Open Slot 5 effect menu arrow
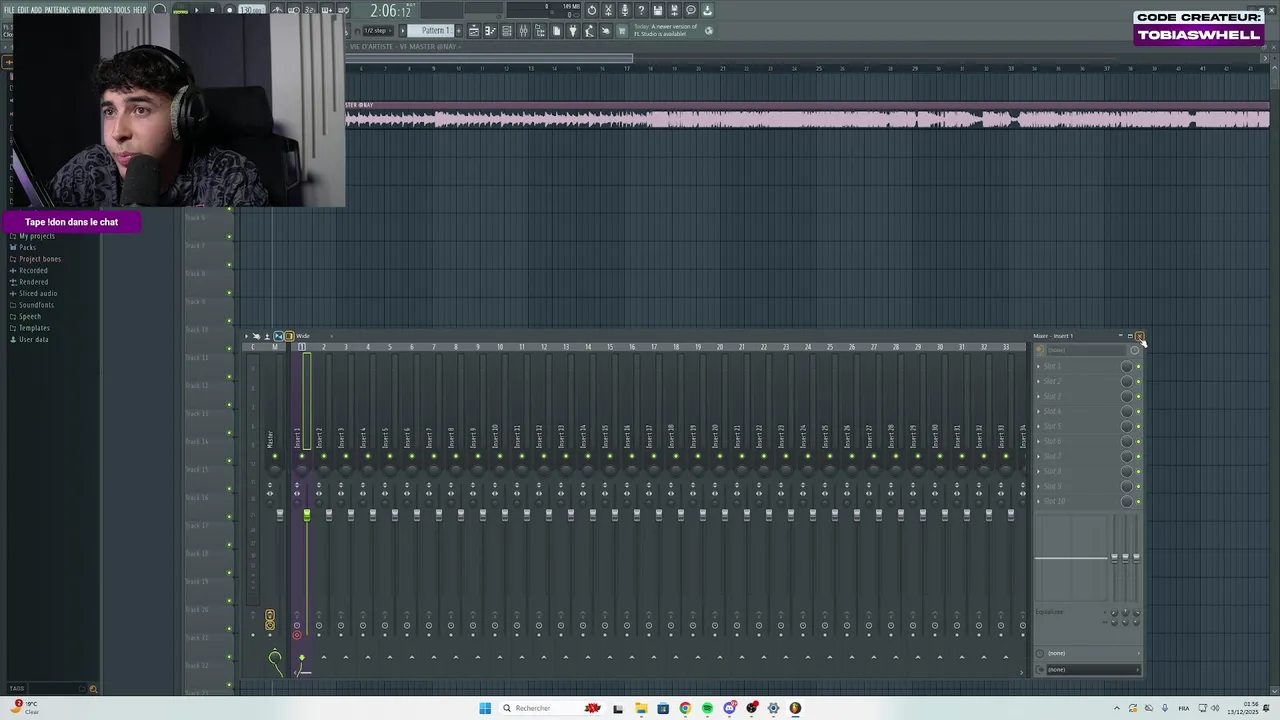Screen dimensions: 1280x720 (1038, 426)
